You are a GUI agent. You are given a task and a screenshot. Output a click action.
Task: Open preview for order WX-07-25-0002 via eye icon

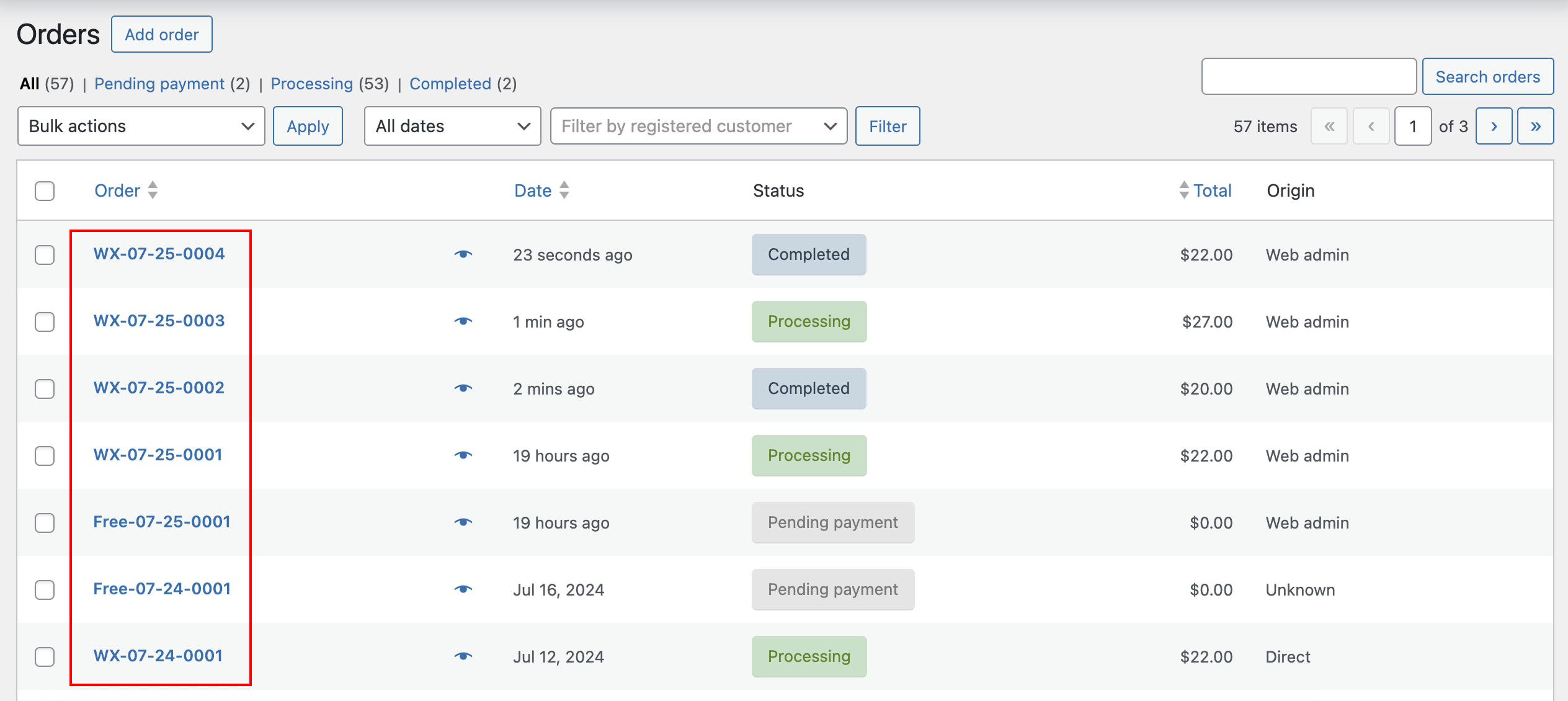[x=464, y=388]
